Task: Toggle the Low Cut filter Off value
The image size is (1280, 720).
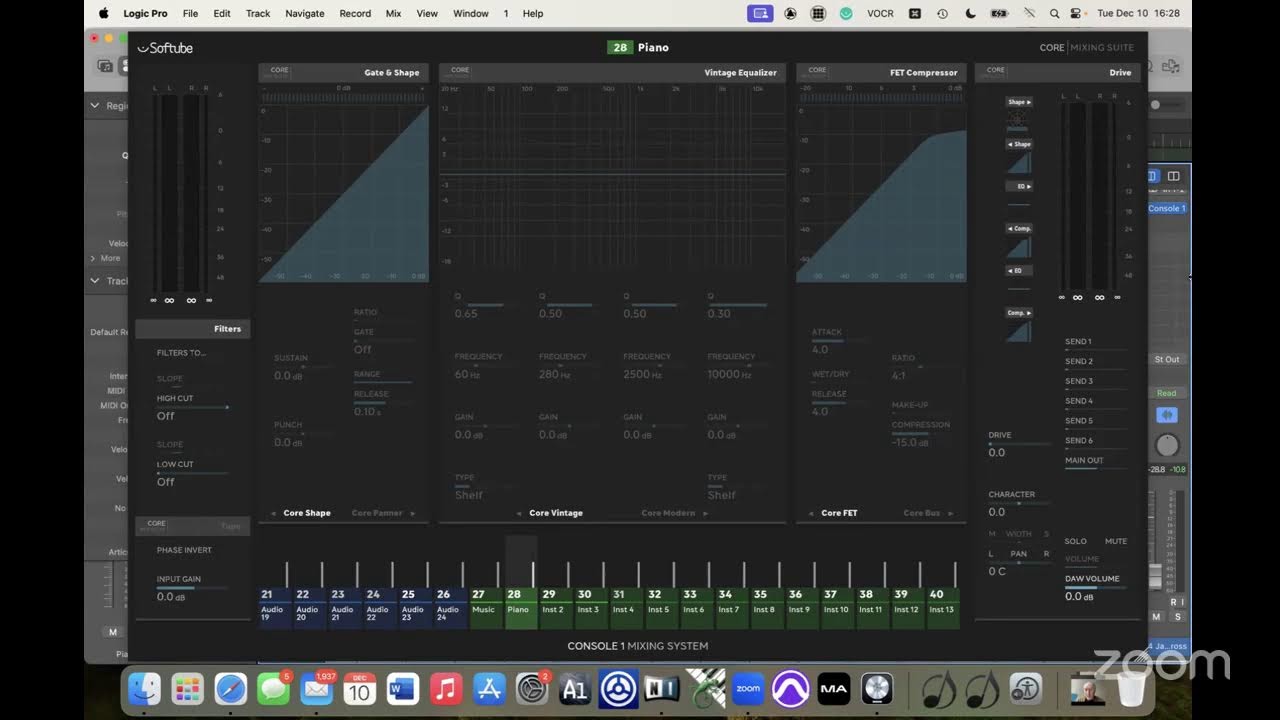Action: pos(166,481)
